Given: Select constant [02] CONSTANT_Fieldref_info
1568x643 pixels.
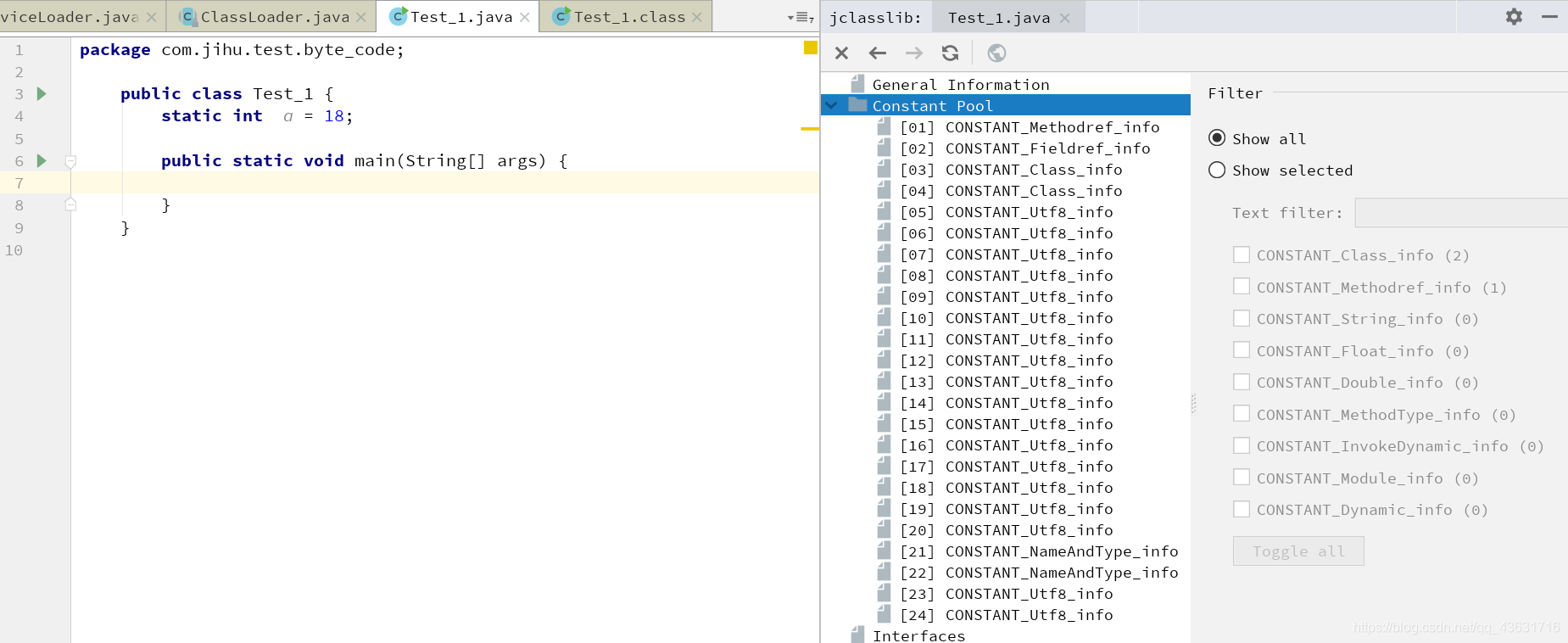Looking at the screenshot, I should [1024, 148].
